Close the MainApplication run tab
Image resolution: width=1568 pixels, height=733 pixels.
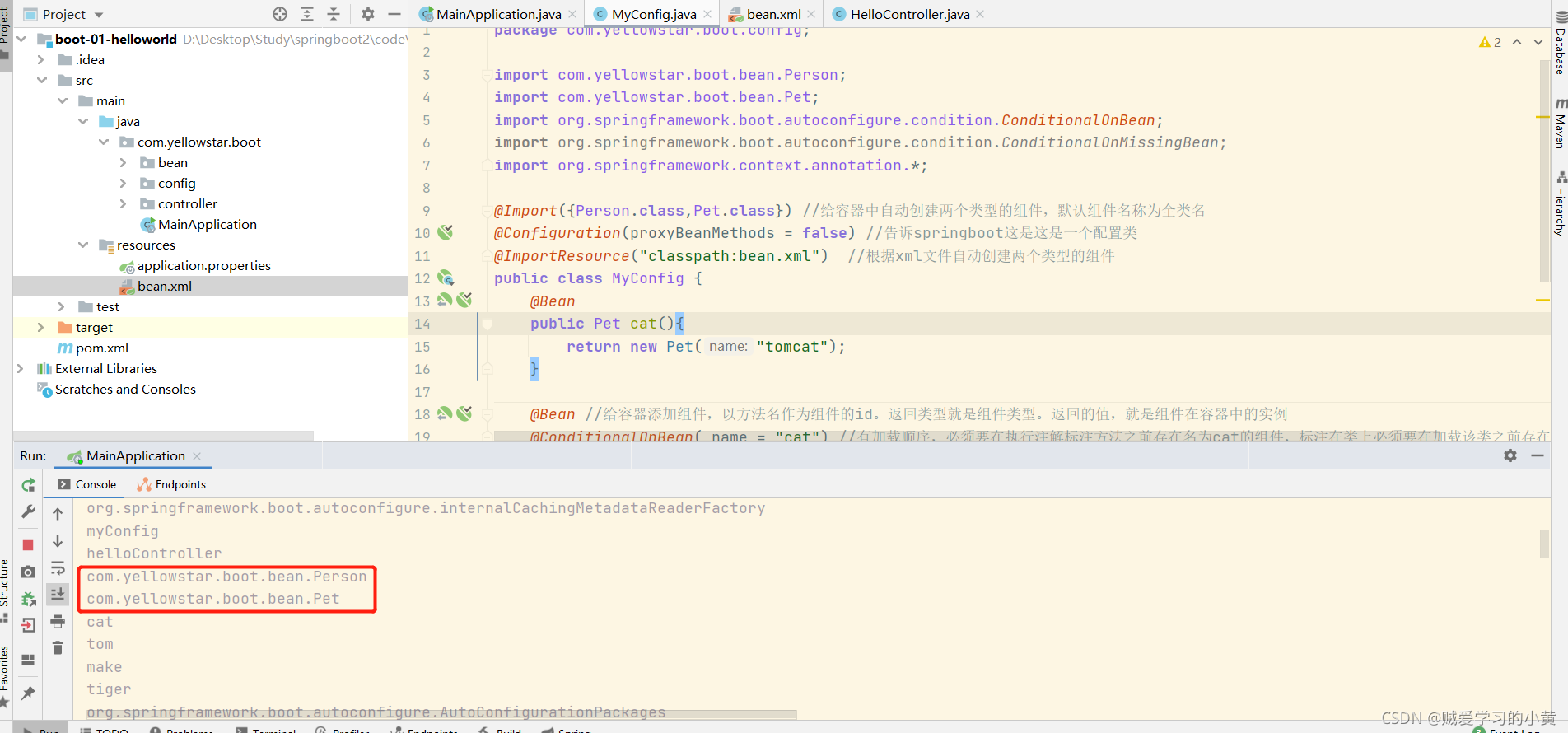coord(197,455)
